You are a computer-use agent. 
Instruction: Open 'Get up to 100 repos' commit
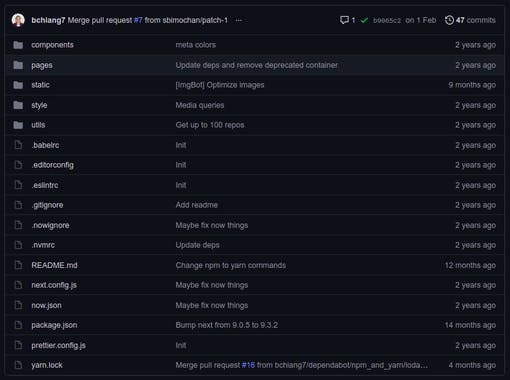[210, 125]
